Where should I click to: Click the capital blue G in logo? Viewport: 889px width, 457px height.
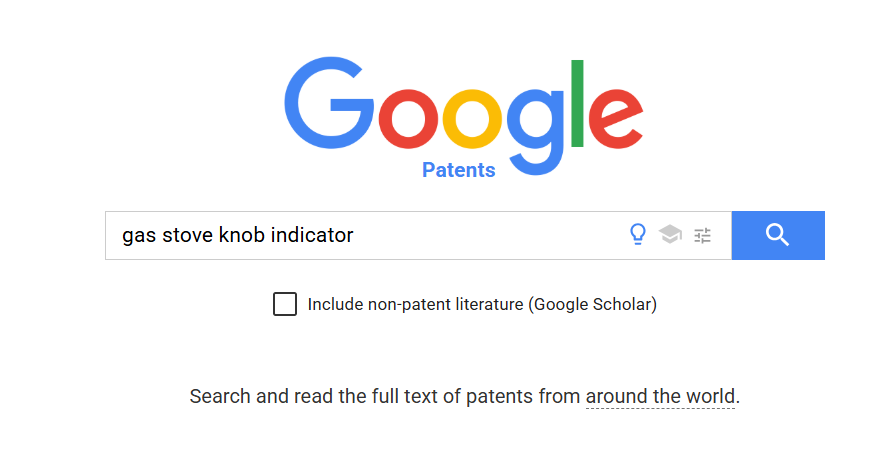(x=328, y=104)
